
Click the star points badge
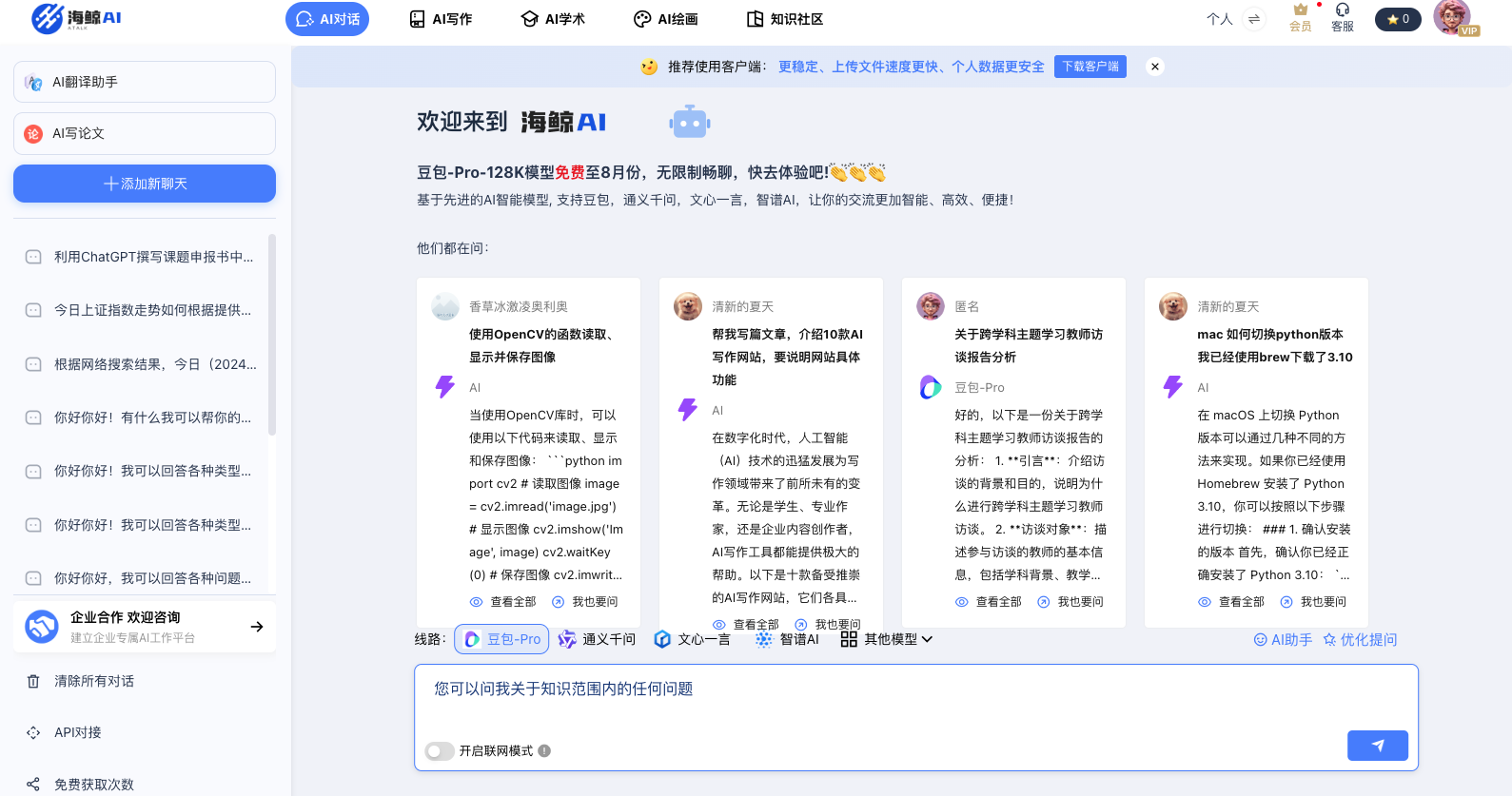click(x=1398, y=19)
